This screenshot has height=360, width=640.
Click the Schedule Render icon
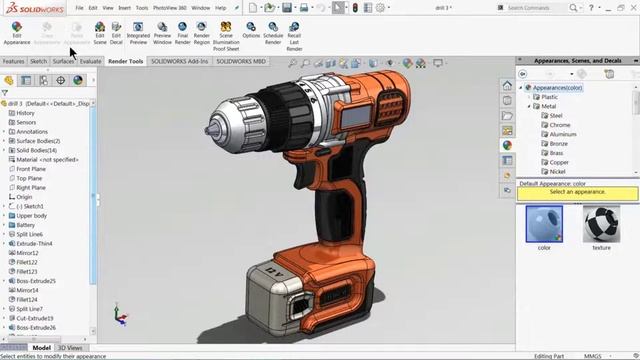273,33
